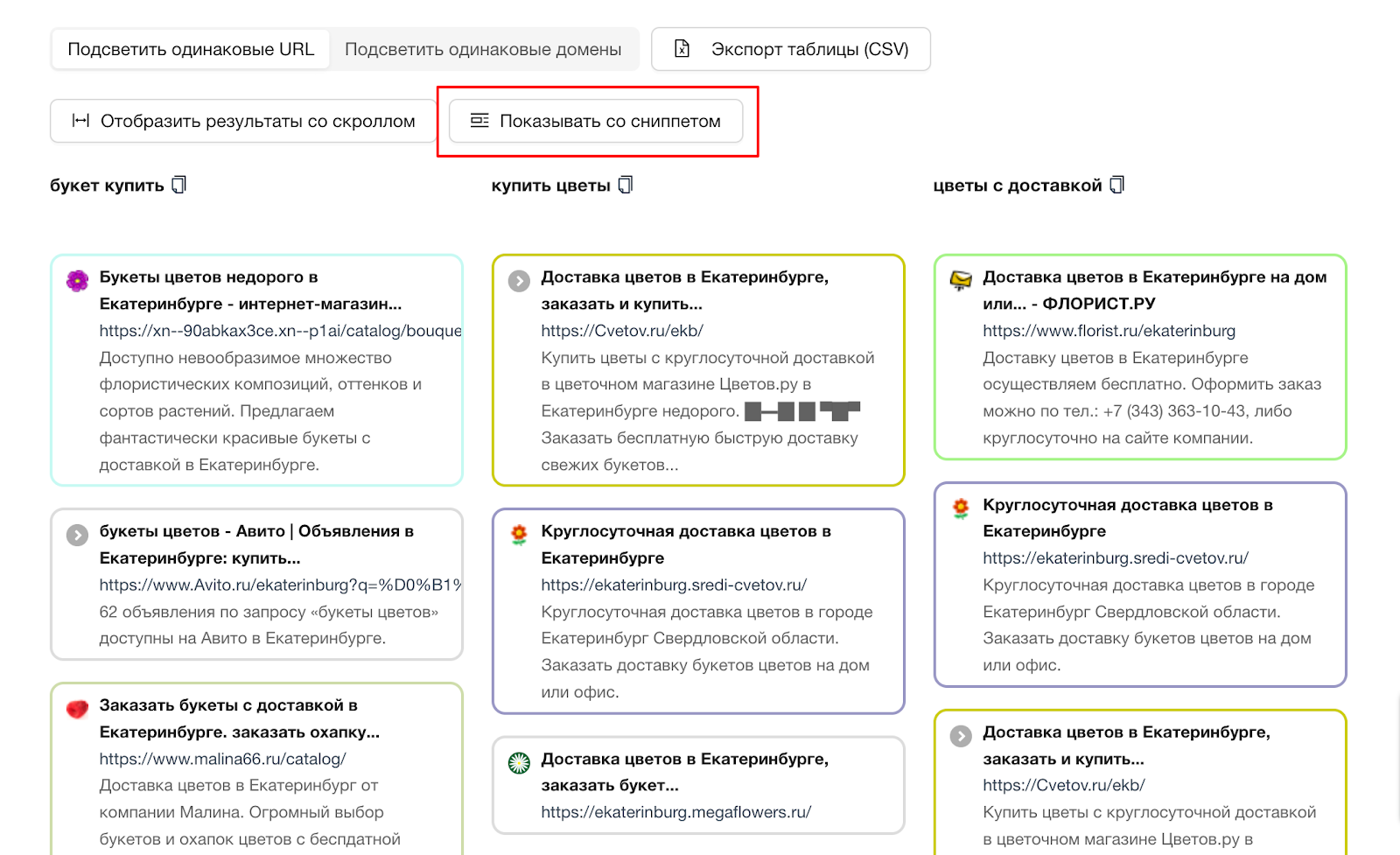Click red flower favicon of sredi-cvetov in 'цветы с доставкой' column
1400x855 pixels.
[962, 508]
